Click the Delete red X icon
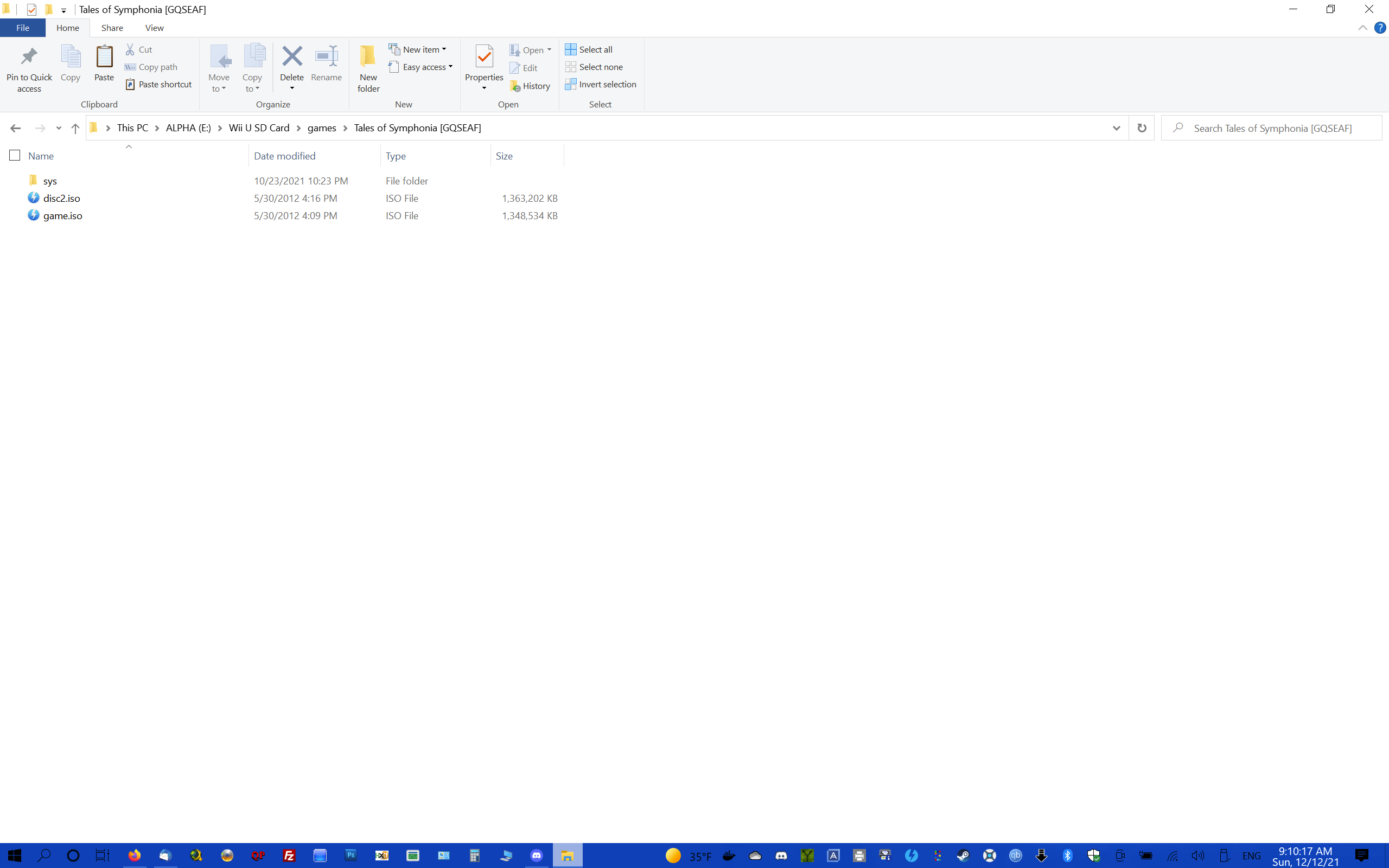The height and width of the screenshot is (868, 1389). click(291, 56)
